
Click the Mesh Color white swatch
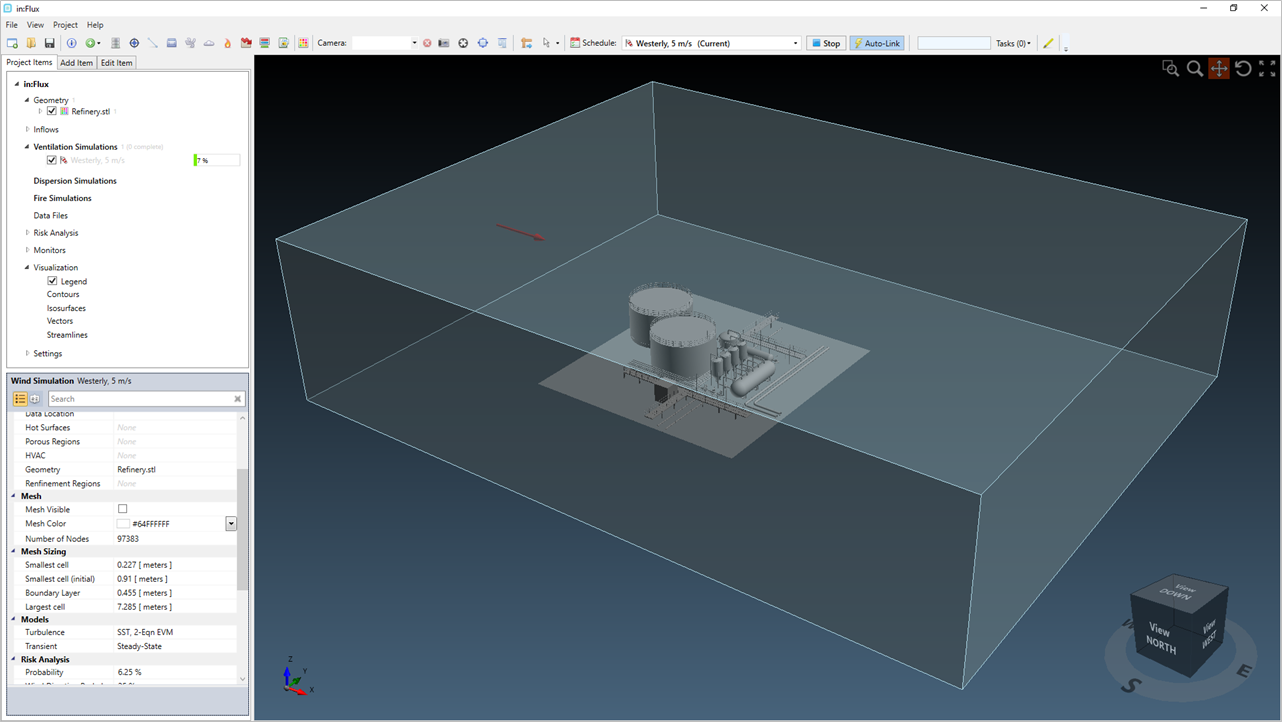click(123, 523)
